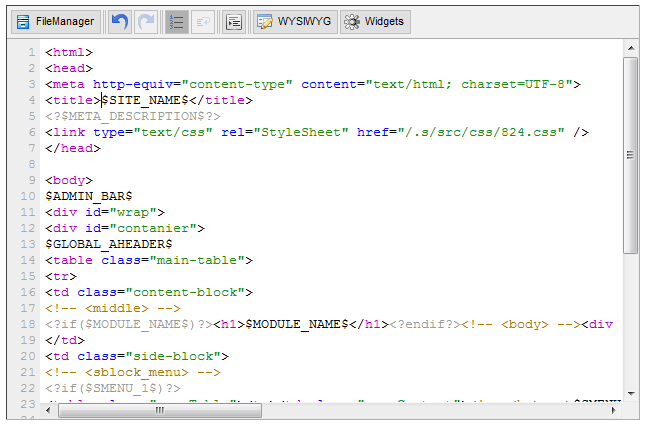Open the FileManager
Screen dimensions: 646x425
[x=55, y=21]
